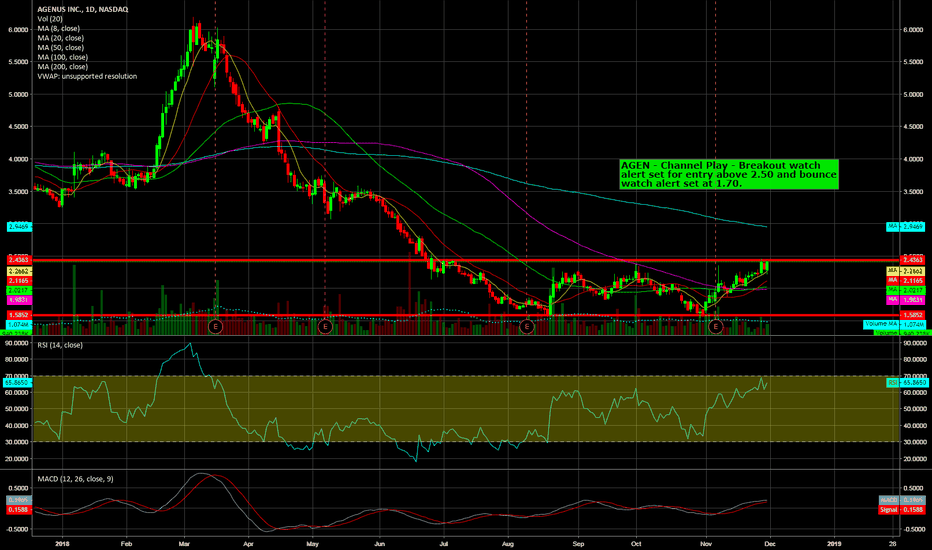The image size is (932, 550).
Task: Click the red Signal 0.1588 label on right axis
Action: coord(902,510)
